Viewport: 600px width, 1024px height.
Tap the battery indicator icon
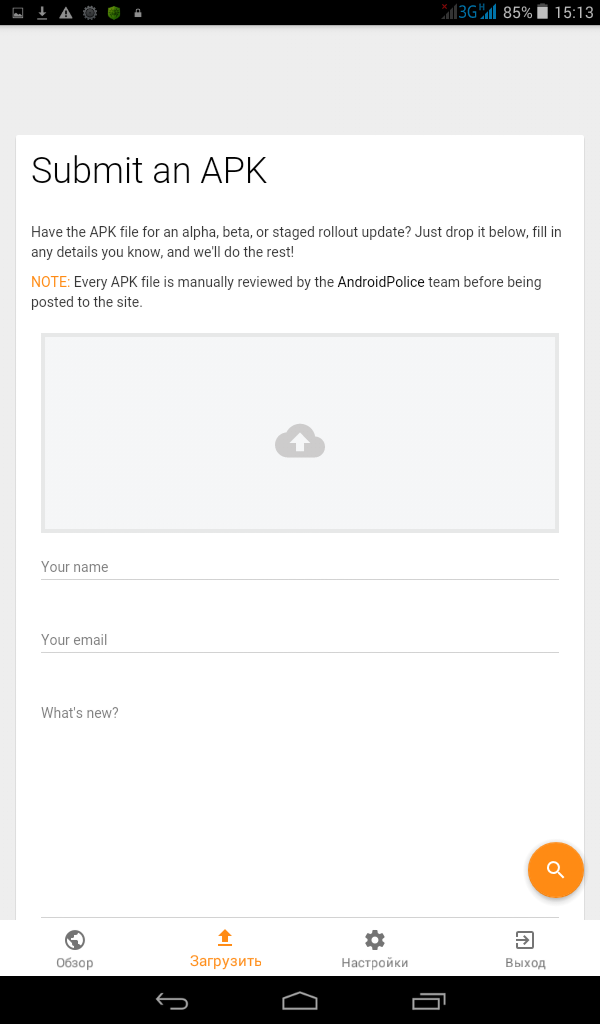click(541, 12)
